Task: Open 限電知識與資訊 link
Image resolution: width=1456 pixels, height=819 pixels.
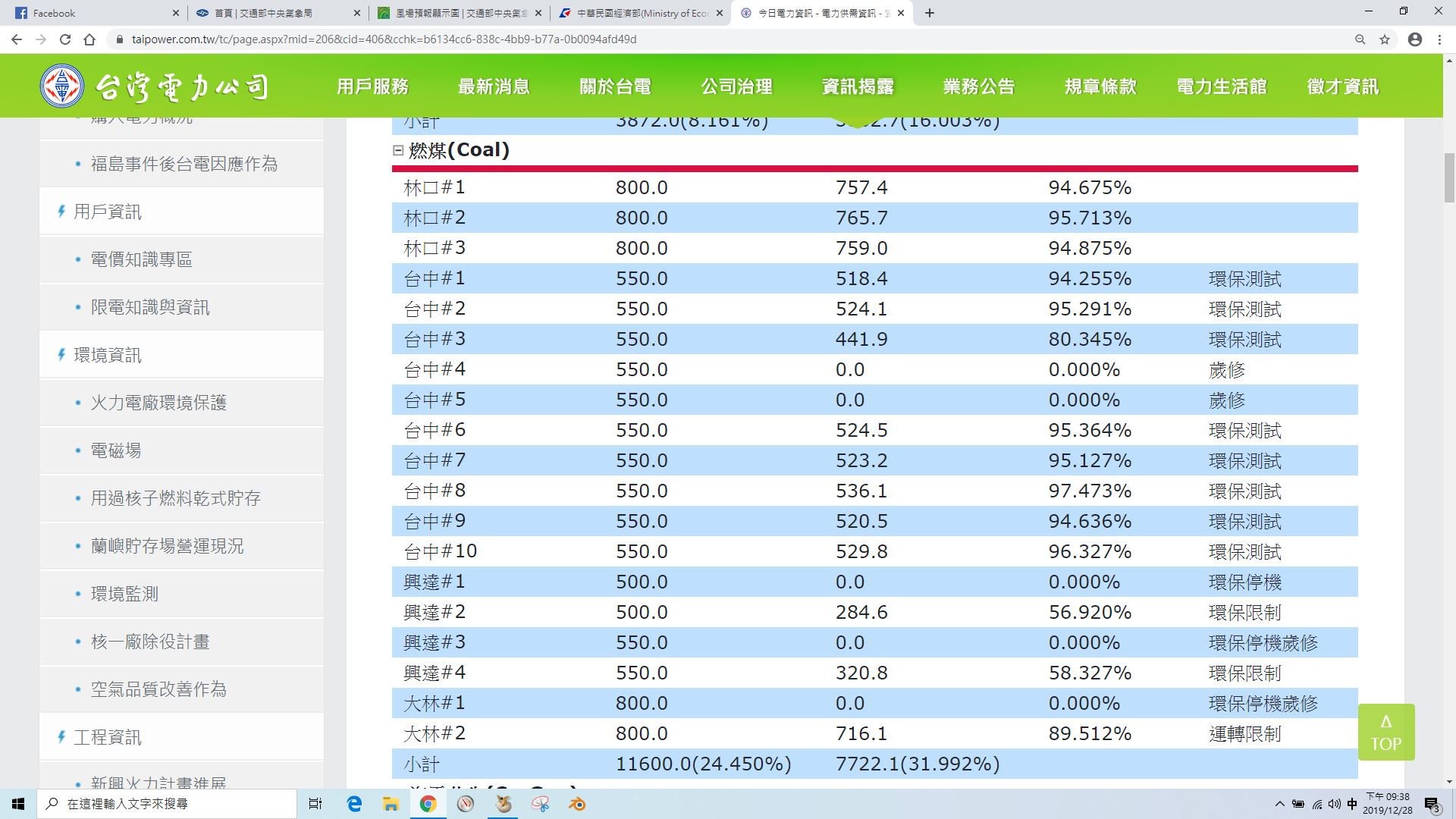Action: (x=150, y=307)
